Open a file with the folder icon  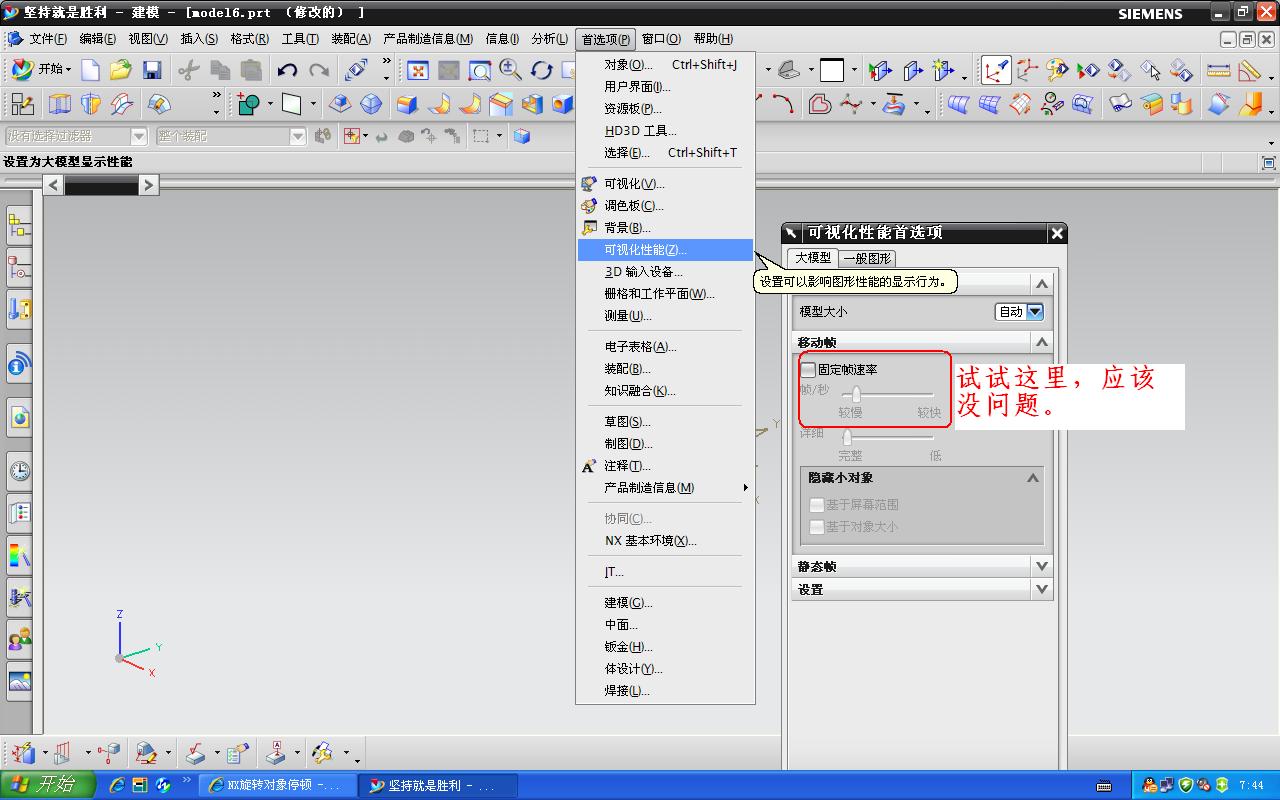pyautogui.click(x=121, y=70)
